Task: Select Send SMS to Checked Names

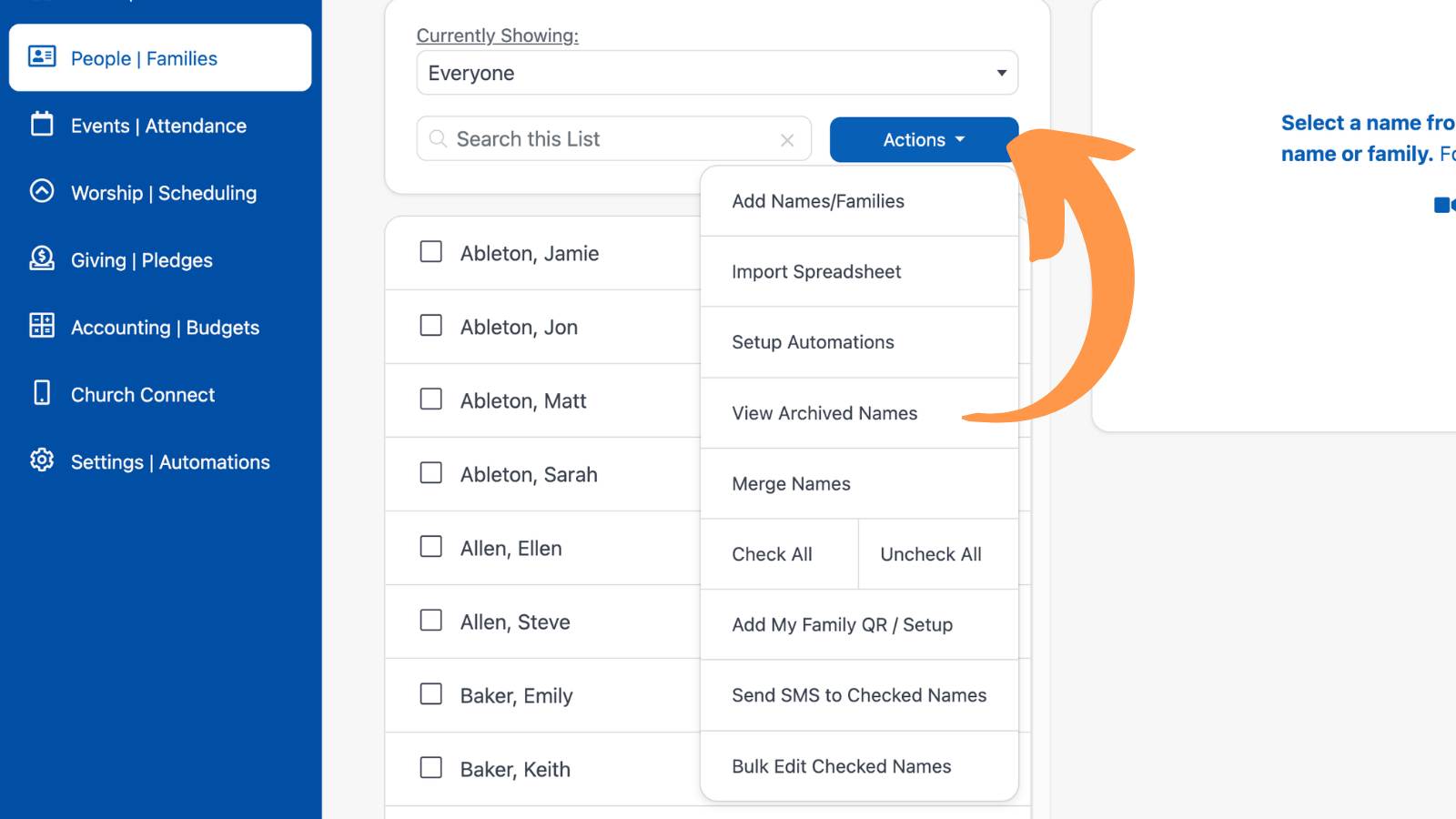Action: (859, 695)
